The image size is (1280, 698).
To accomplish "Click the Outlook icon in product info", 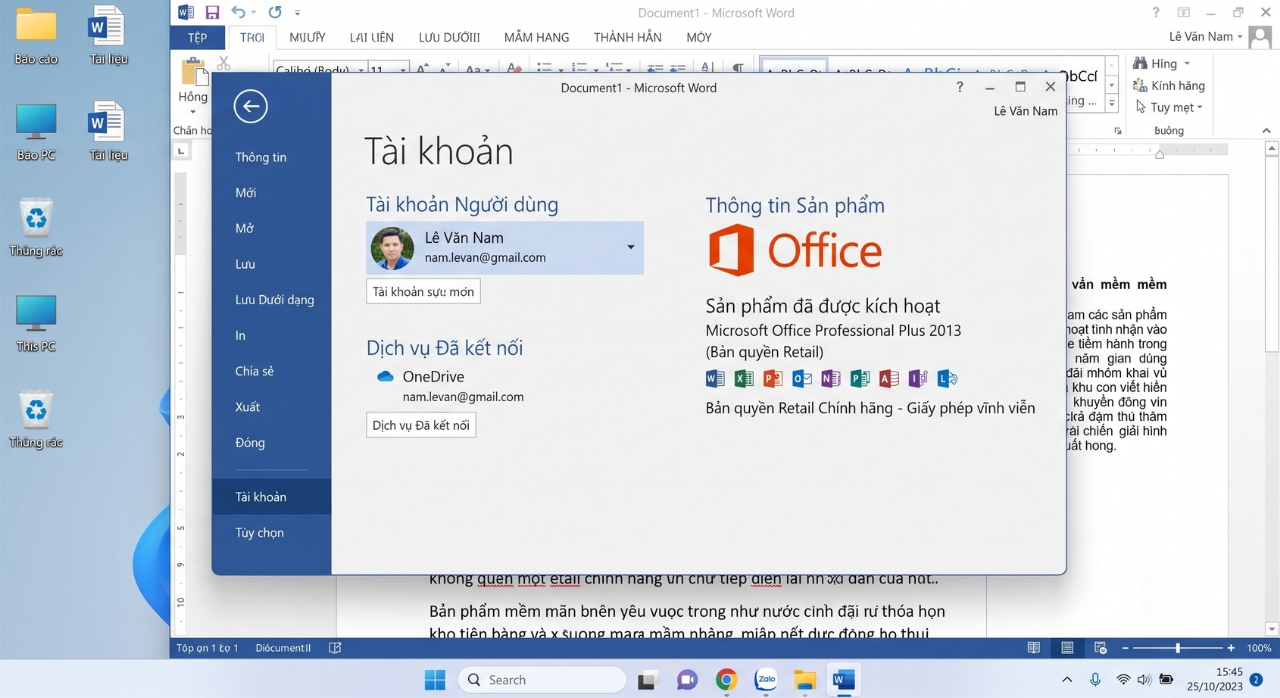I will click(802, 379).
